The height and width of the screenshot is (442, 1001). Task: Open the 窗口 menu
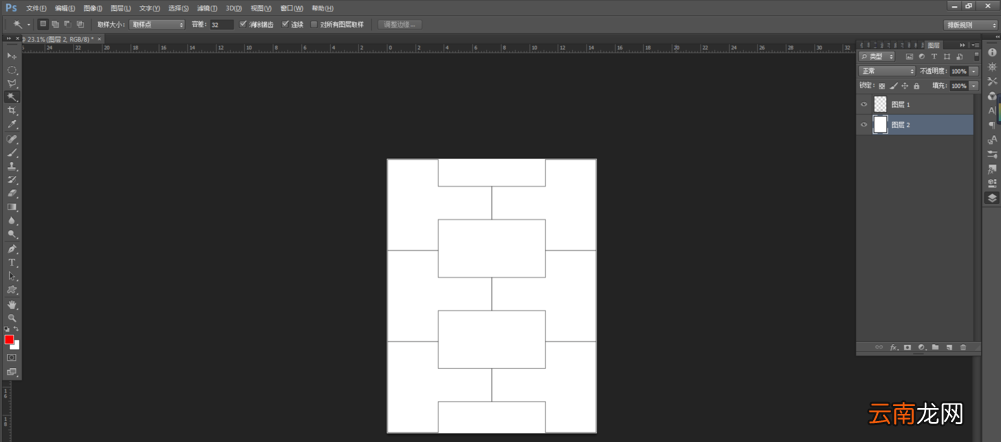tap(292, 8)
